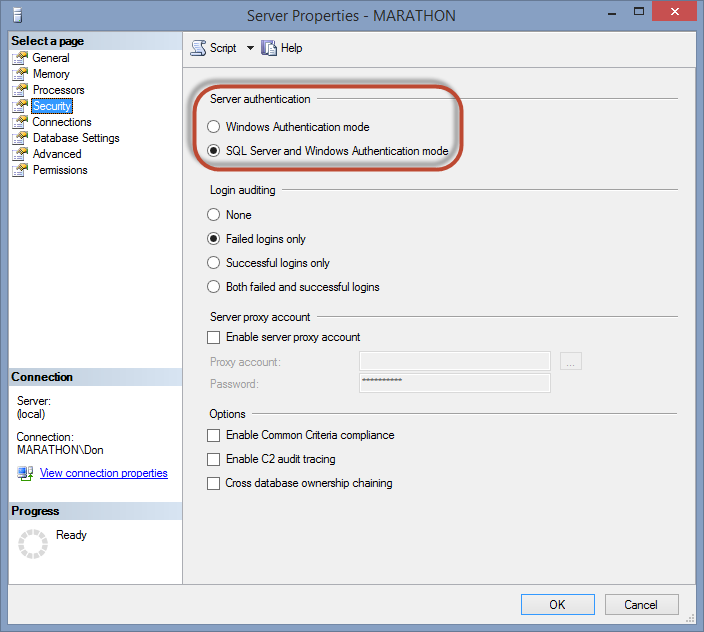The image size is (704, 632).
Task: Click the Advanced page icon
Action: pos(20,154)
